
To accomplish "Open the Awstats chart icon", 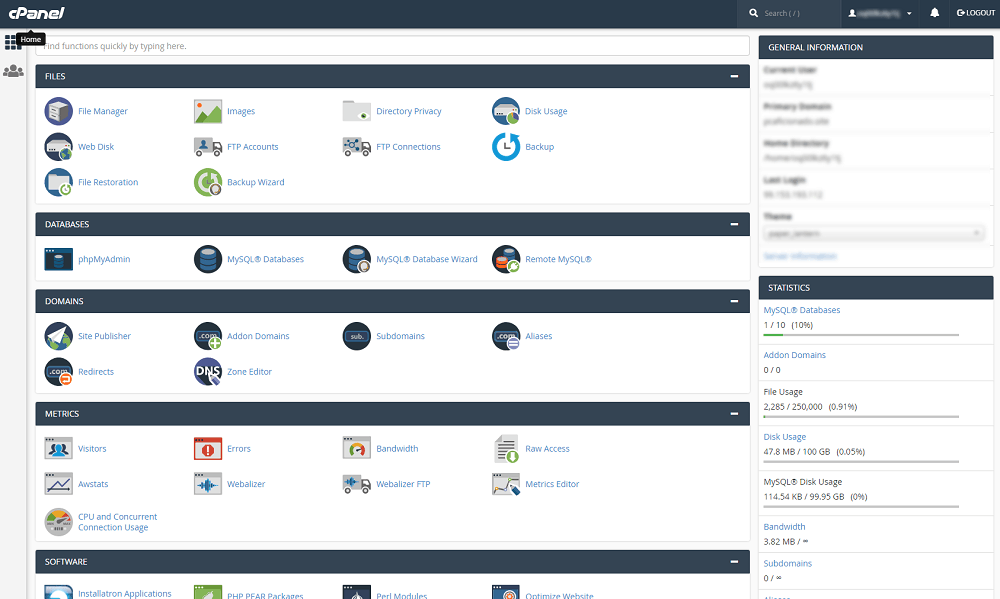I will pyautogui.click(x=58, y=484).
